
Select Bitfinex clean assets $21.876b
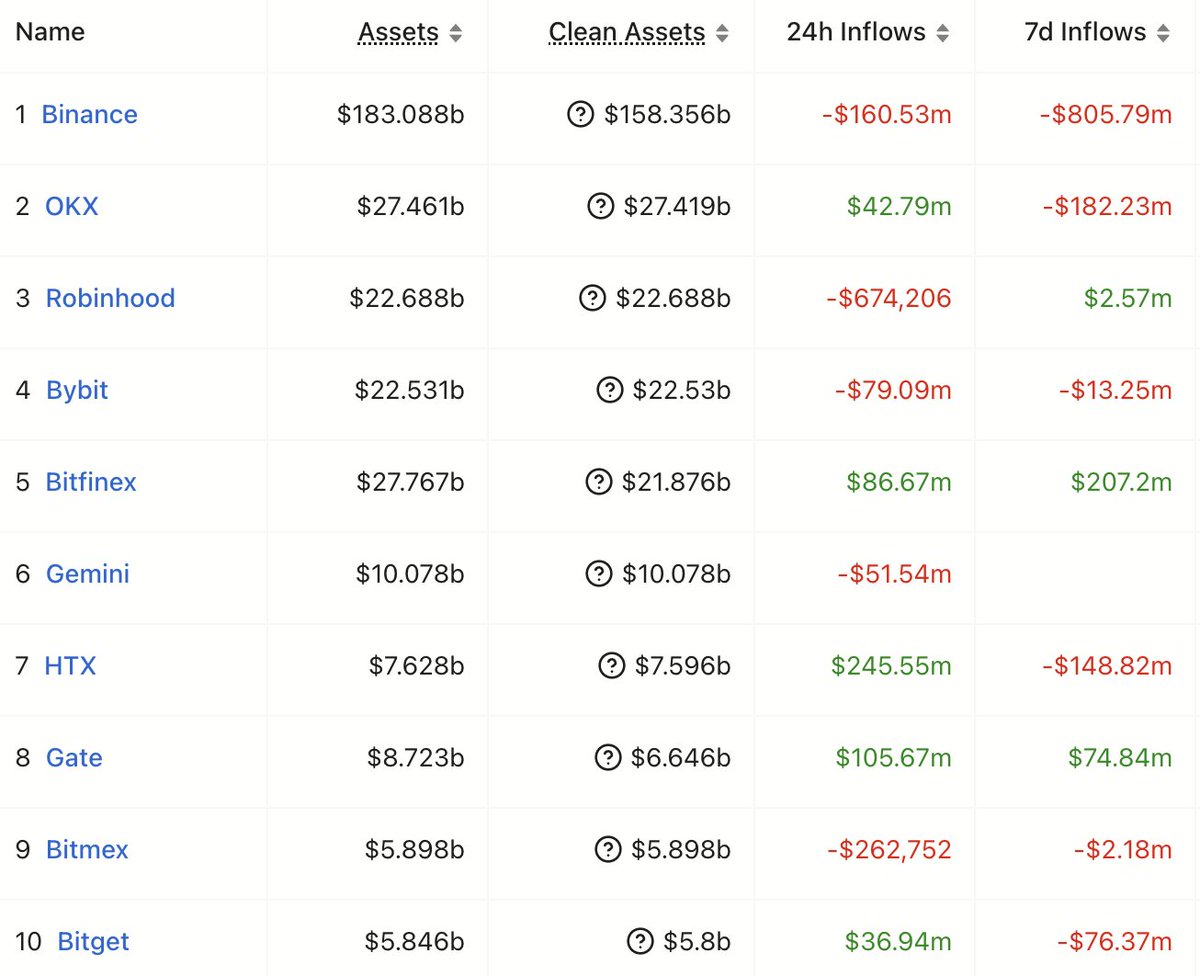(676, 482)
